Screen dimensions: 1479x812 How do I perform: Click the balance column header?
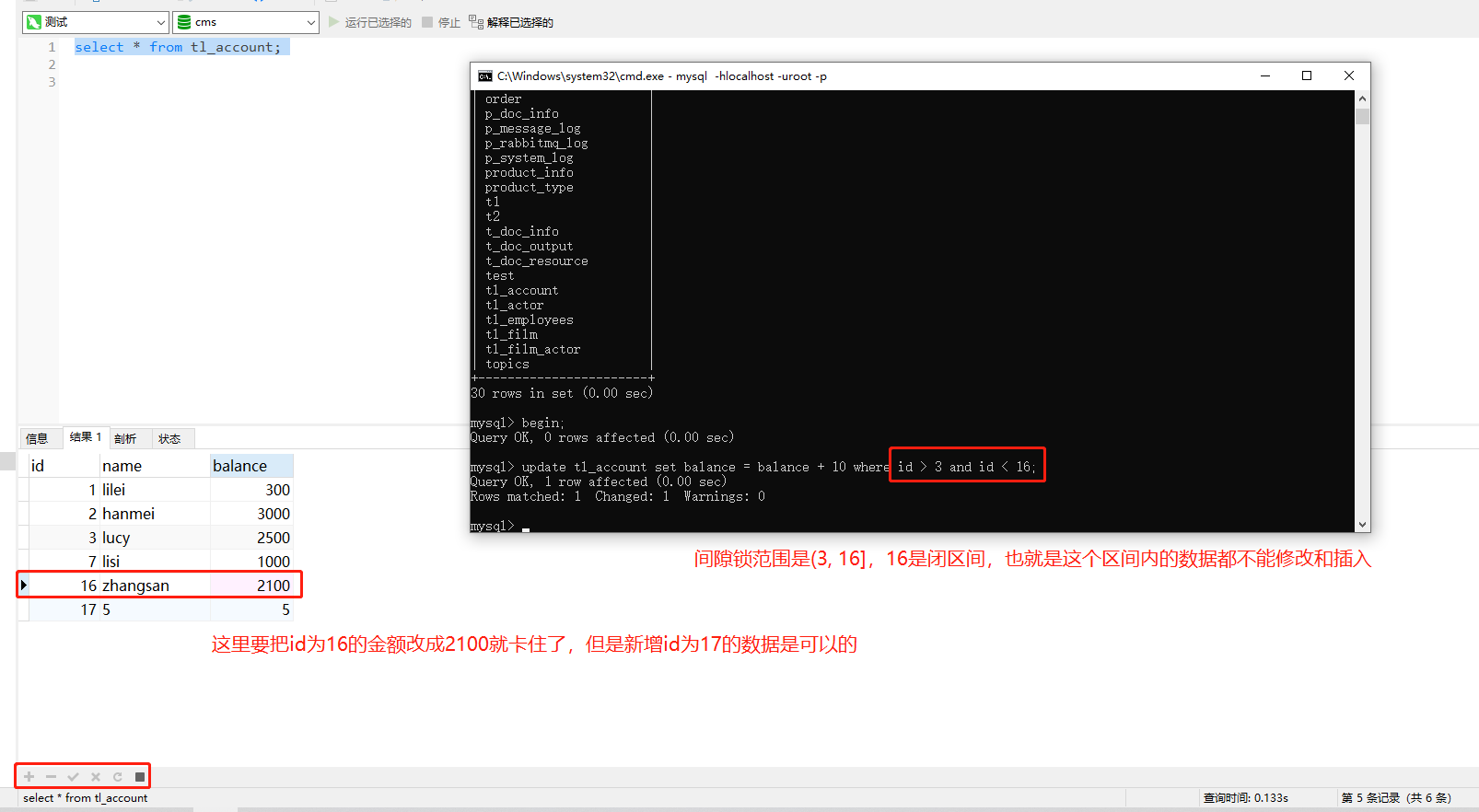[251, 466]
